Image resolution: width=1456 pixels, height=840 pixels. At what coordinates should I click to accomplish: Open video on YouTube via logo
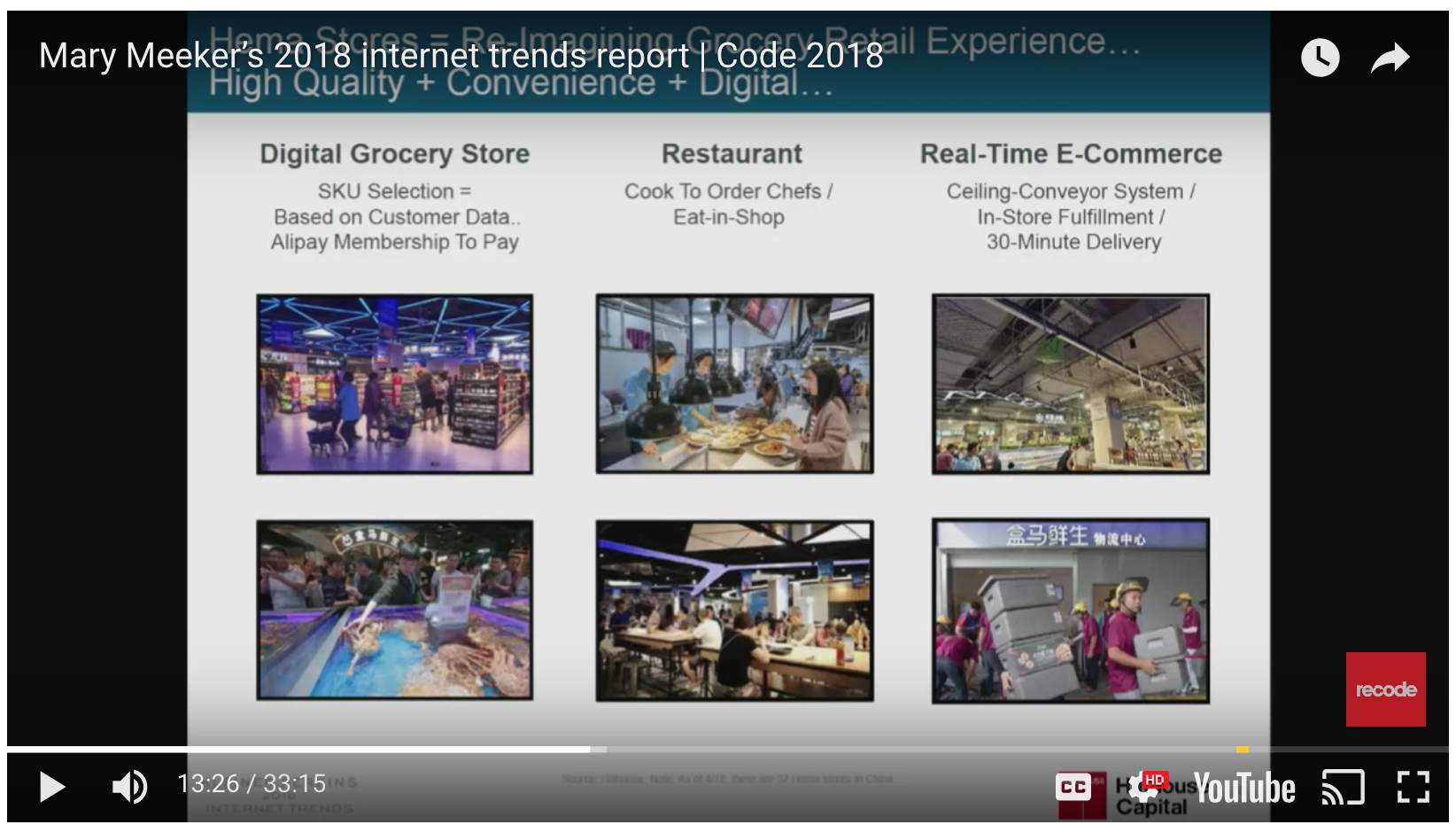pos(1243,788)
